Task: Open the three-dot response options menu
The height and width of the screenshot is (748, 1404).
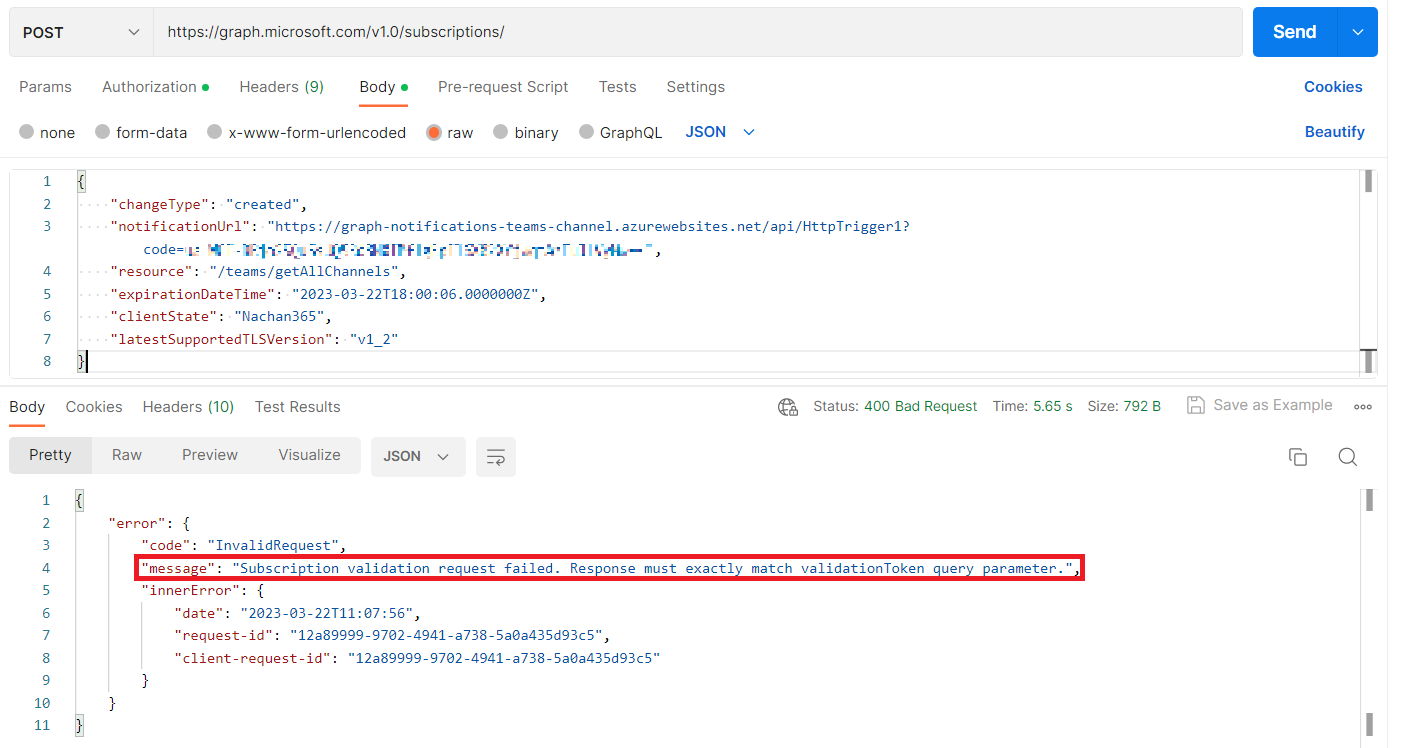Action: pyautogui.click(x=1362, y=407)
